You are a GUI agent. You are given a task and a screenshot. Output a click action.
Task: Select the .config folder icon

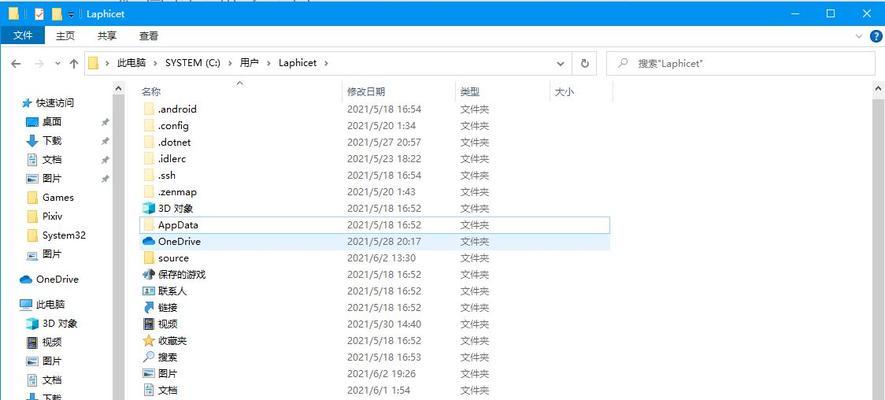[148, 125]
